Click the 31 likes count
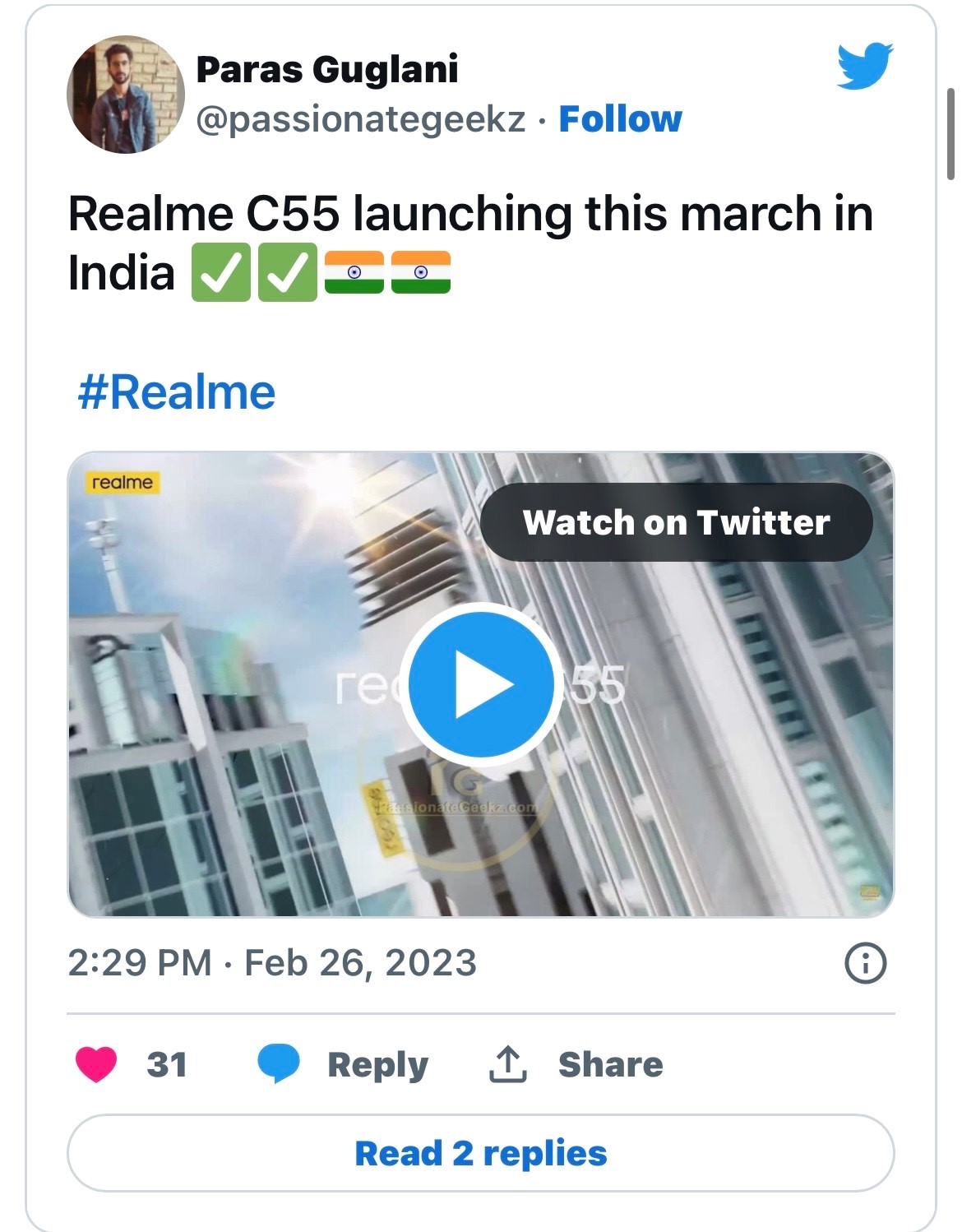The width and height of the screenshot is (962, 1232). [167, 1064]
